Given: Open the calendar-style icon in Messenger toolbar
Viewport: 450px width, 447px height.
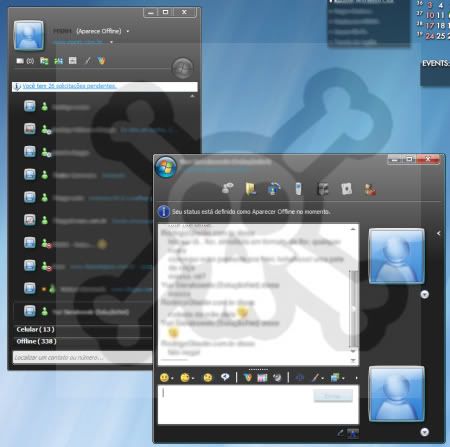Looking at the screenshot, I should (73, 60).
